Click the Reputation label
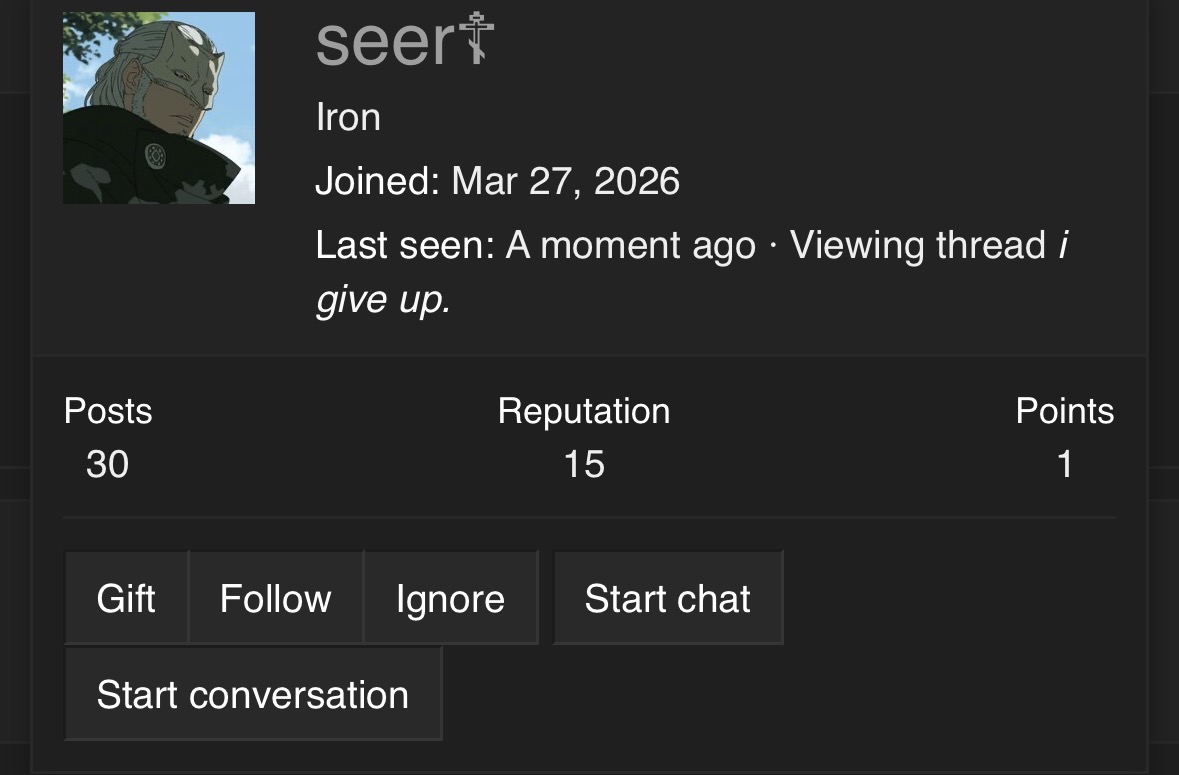The width and height of the screenshot is (1179, 775). pos(584,411)
